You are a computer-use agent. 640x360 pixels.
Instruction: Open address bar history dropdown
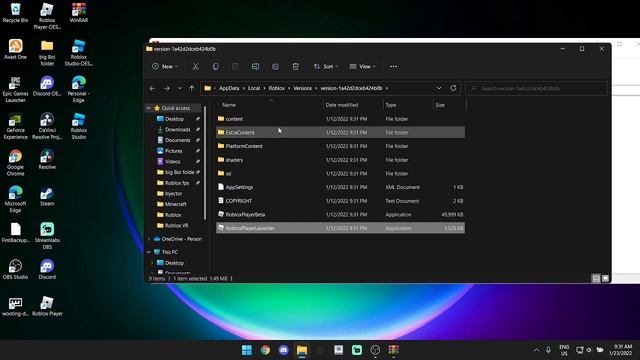click(439, 88)
